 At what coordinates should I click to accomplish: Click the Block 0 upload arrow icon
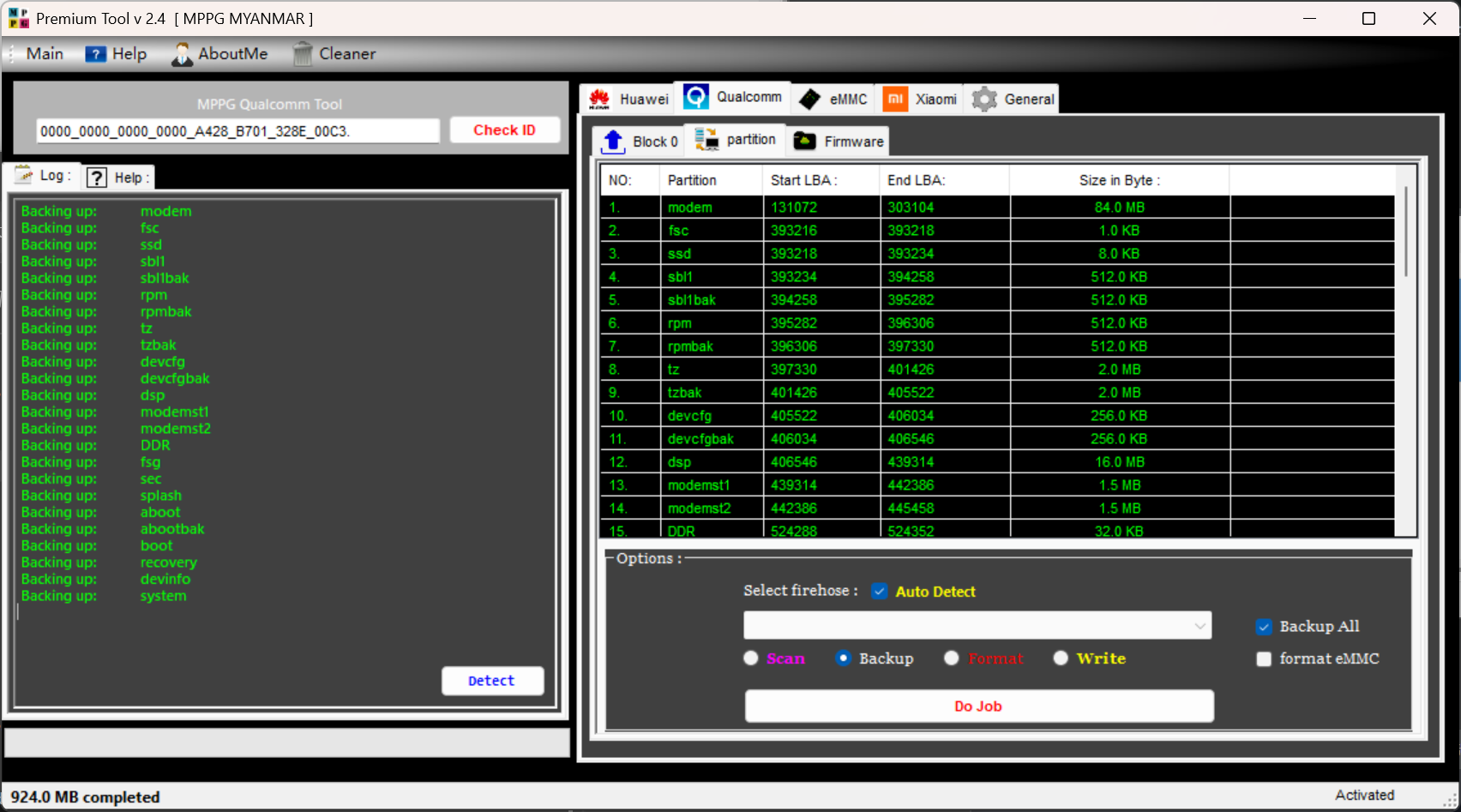(613, 141)
